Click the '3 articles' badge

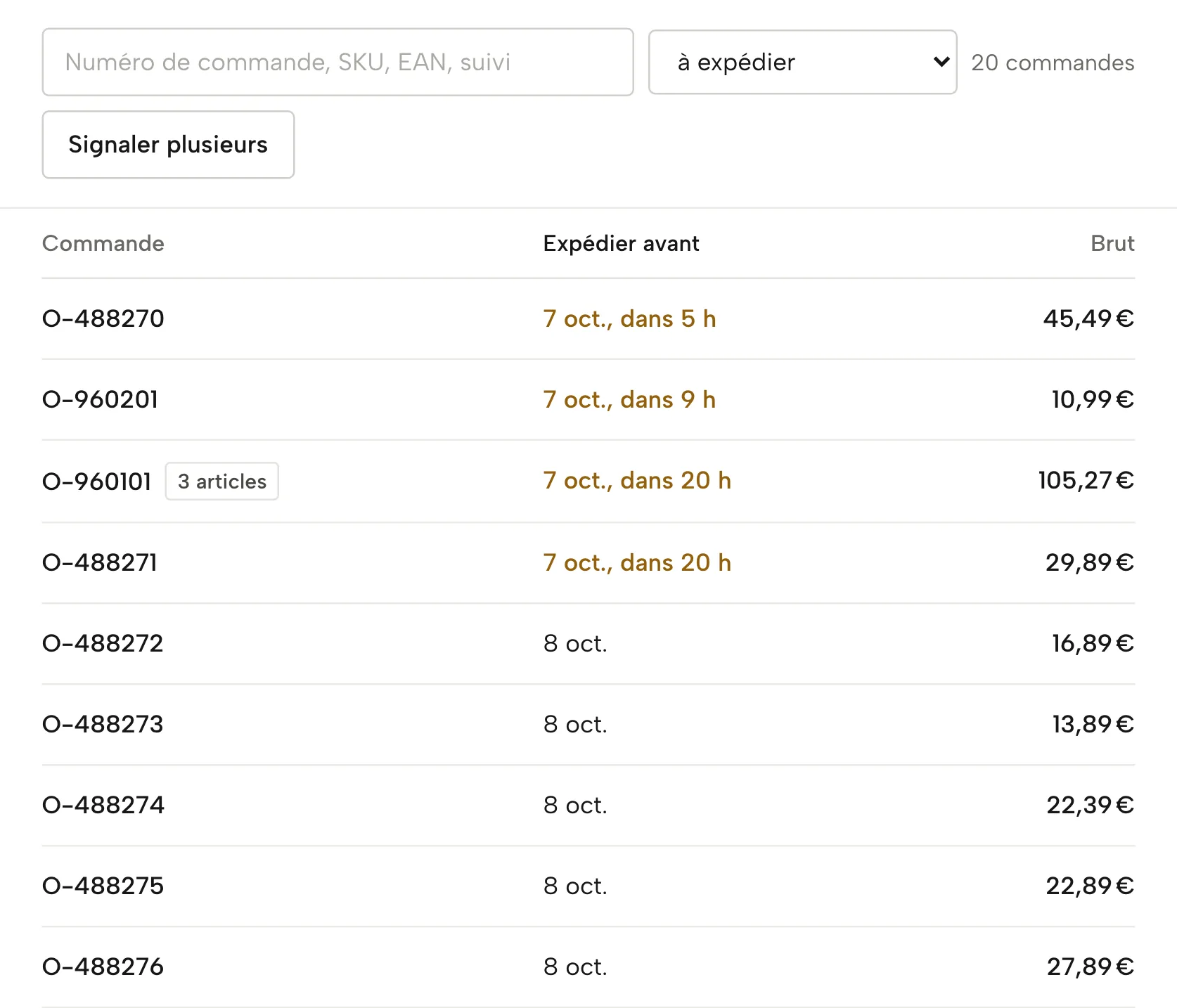click(x=222, y=482)
